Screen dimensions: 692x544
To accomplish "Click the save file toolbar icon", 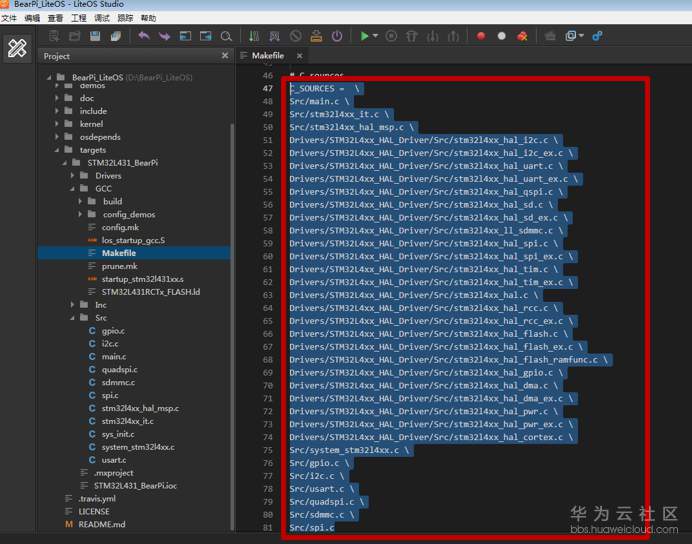I will [95, 36].
